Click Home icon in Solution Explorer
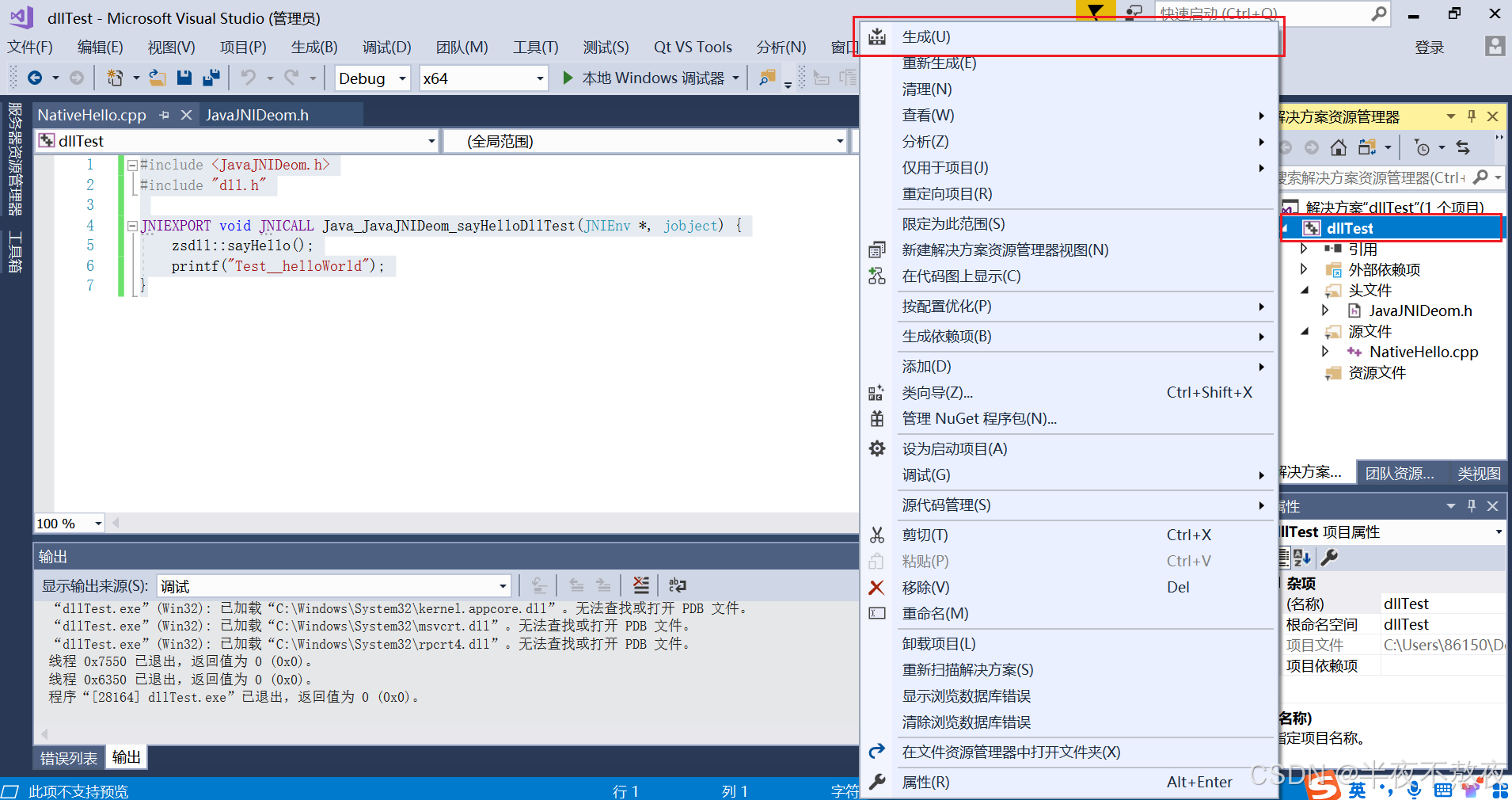Viewport: 1512px width, 800px height. pos(1339,147)
